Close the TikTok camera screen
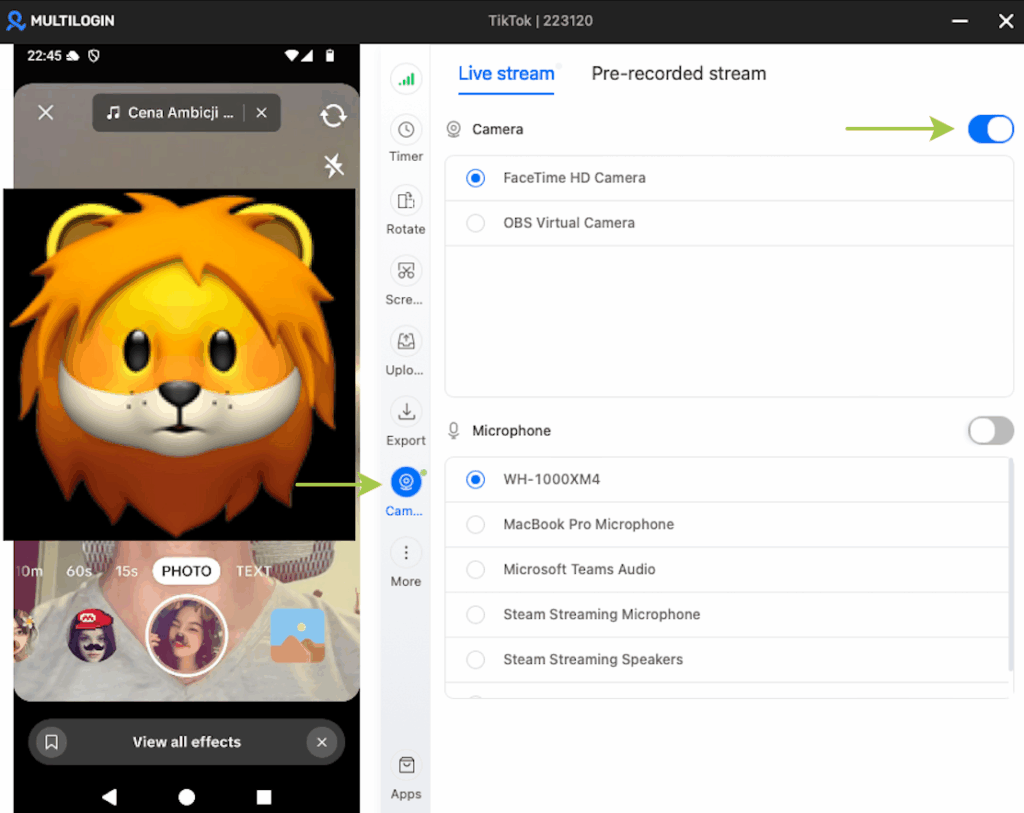Viewport: 1024px width, 813px height. point(46,112)
